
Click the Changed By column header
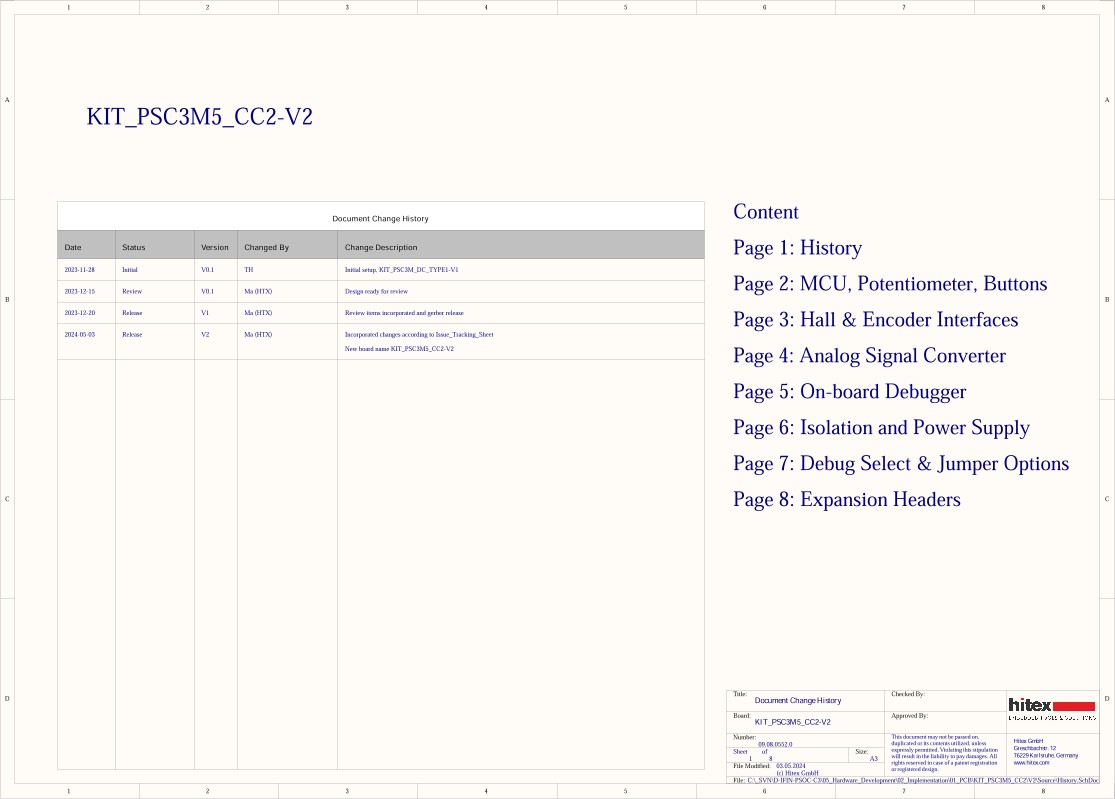[266, 247]
